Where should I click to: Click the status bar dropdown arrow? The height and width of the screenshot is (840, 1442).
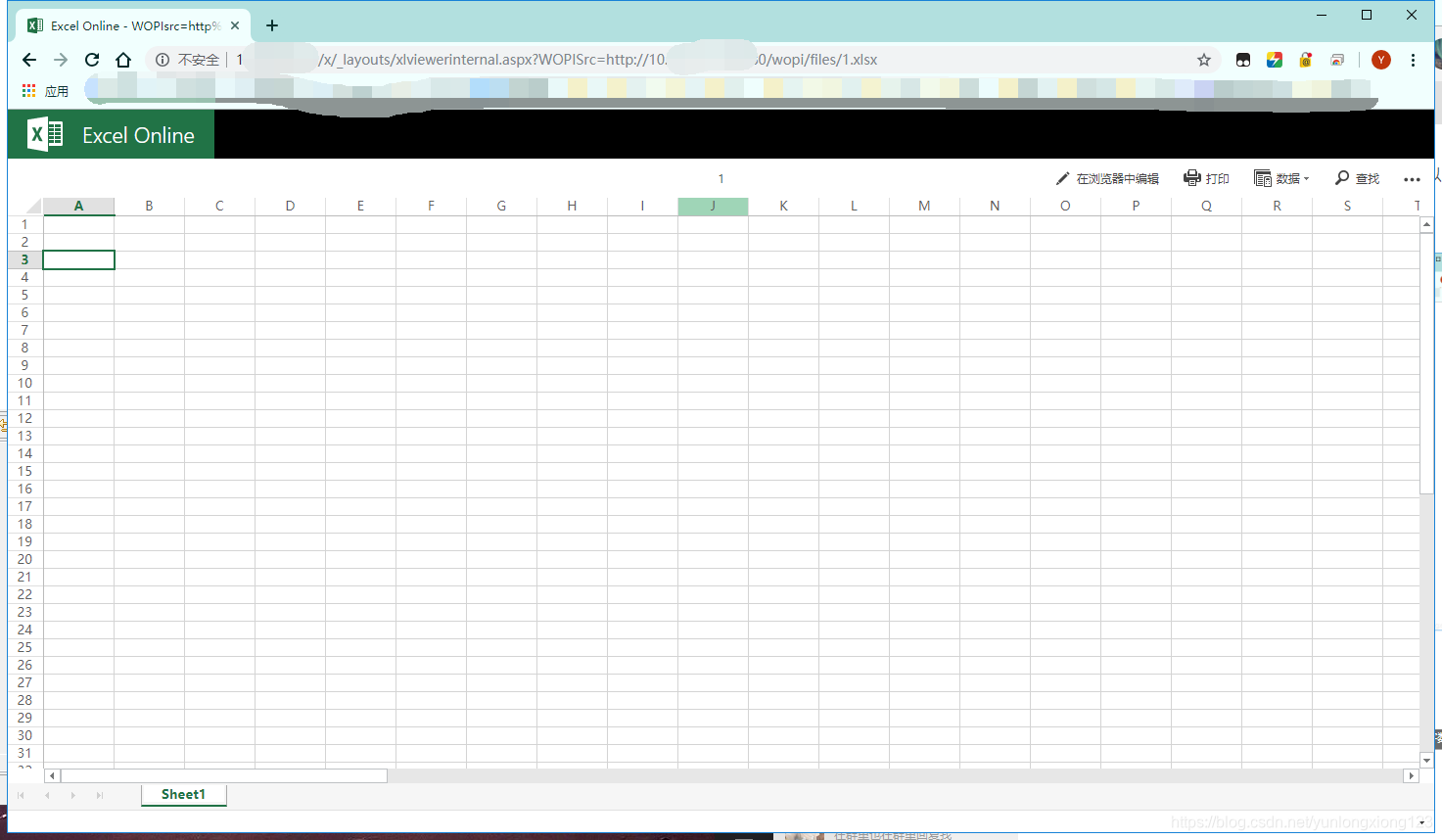(1422, 822)
